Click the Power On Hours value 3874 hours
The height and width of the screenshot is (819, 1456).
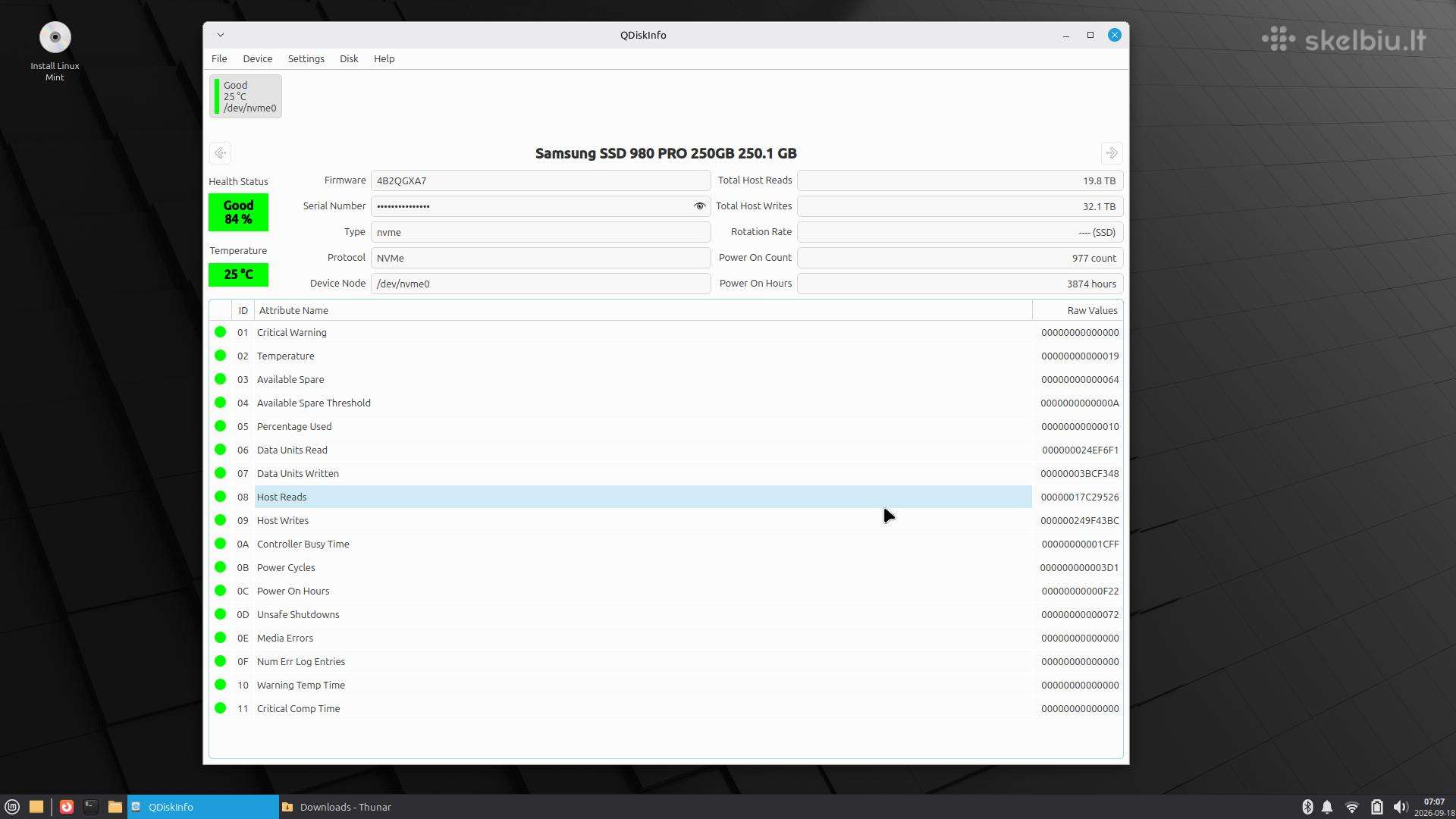(x=960, y=284)
